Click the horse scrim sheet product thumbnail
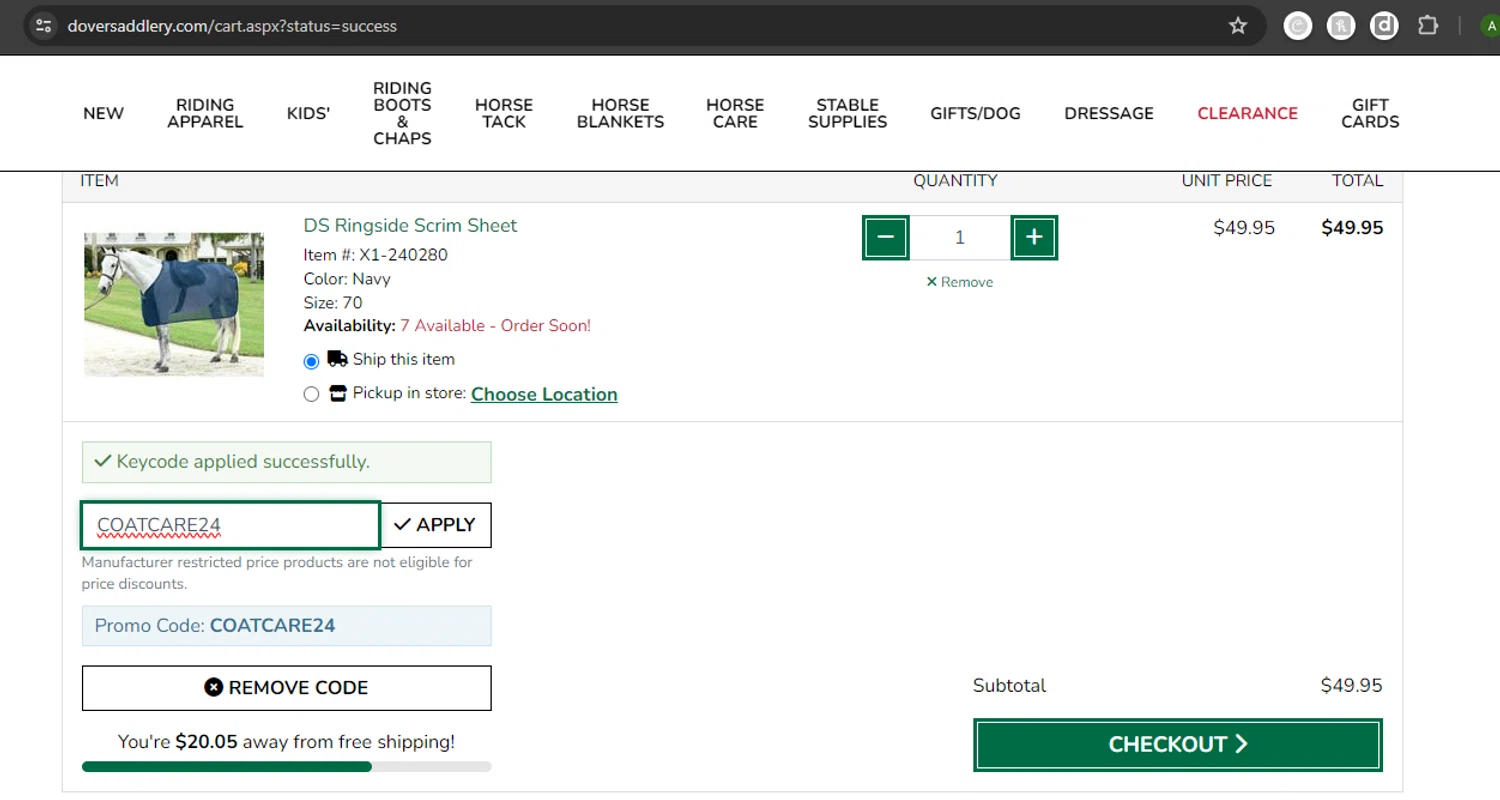Screen dimensions: 1500x800 pyautogui.click(x=174, y=304)
